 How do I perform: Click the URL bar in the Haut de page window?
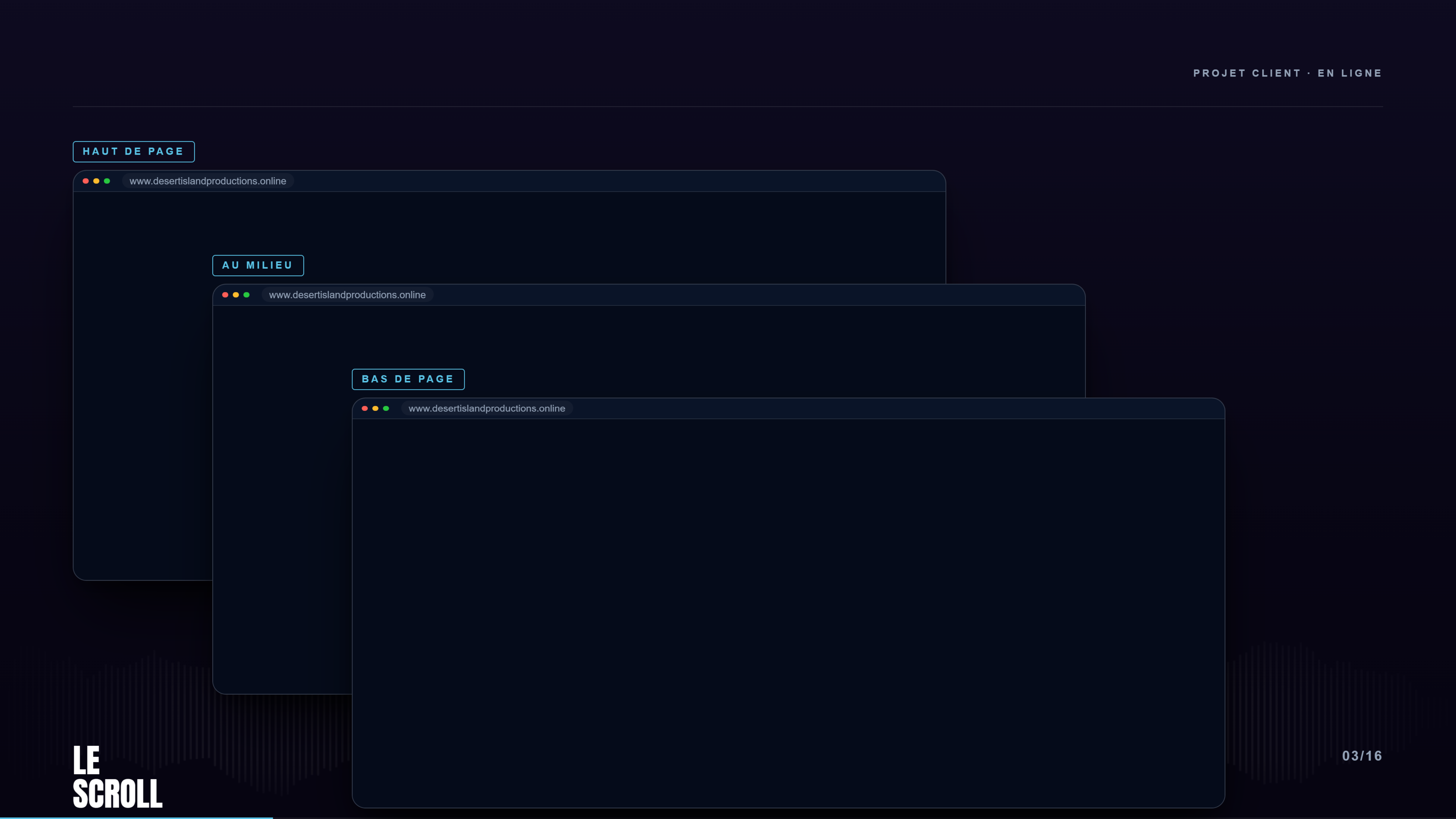[x=208, y=181]
